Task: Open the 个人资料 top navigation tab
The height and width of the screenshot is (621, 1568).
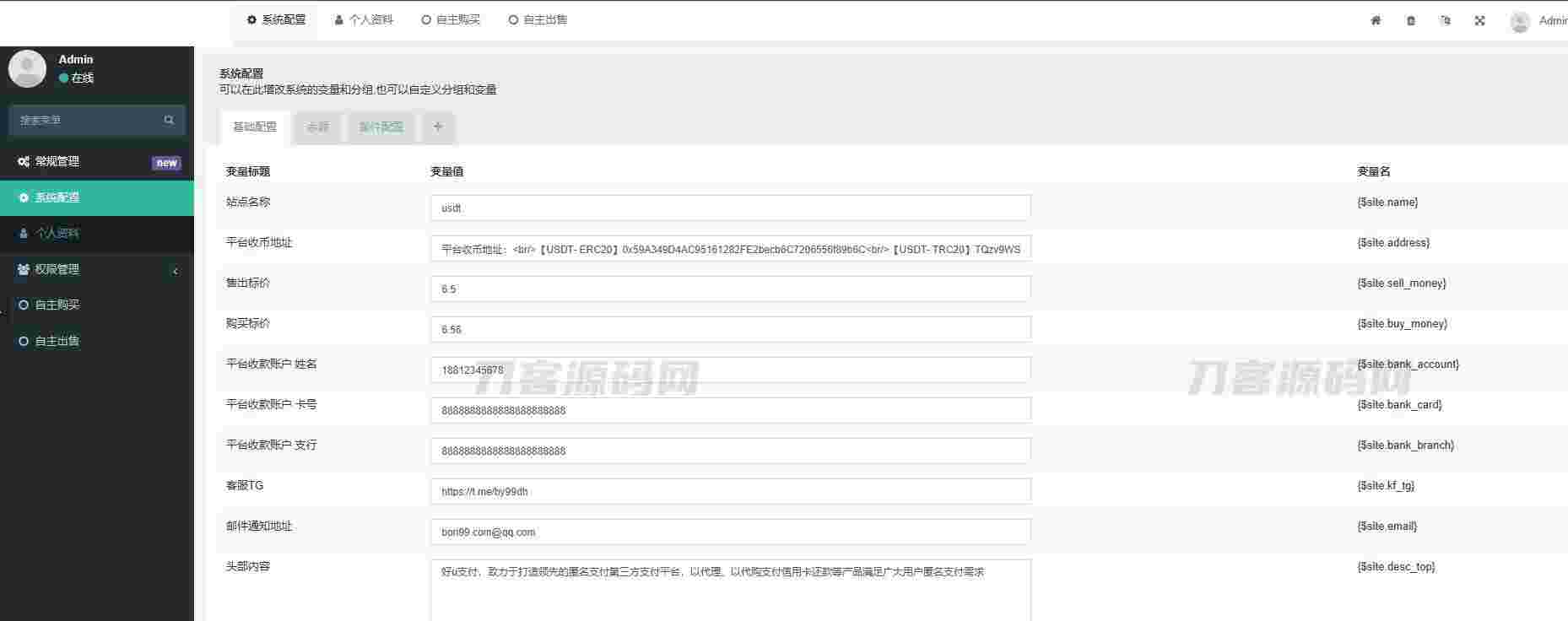Action: coord(364,19)
